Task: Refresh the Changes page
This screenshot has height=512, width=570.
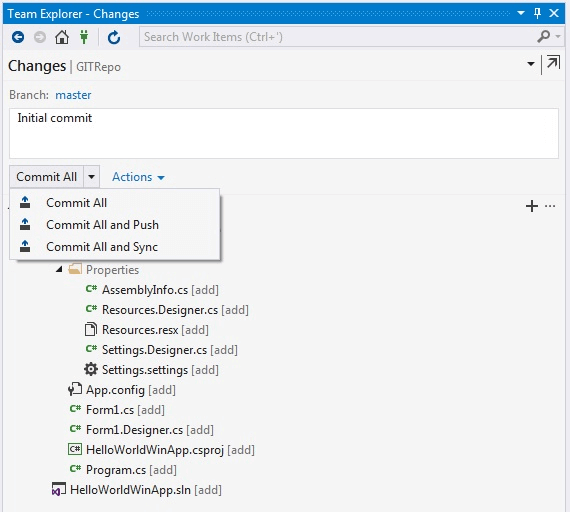Action: coord(114,37)
